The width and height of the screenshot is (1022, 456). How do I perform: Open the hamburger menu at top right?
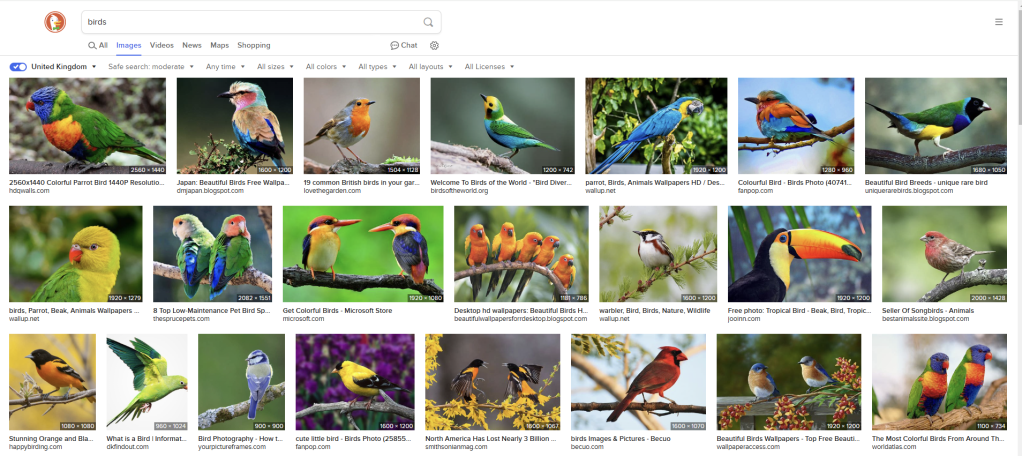[x=998, y=22]
